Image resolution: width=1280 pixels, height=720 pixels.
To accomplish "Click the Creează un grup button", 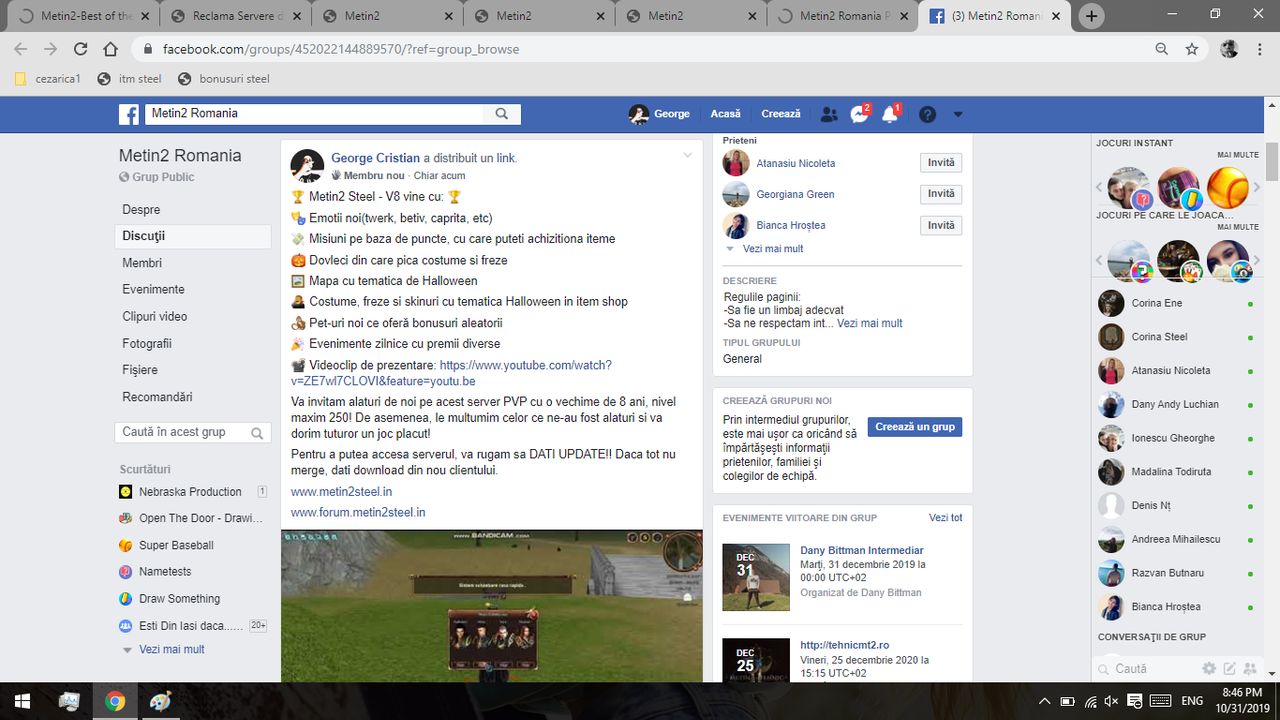I will (915, 427).
